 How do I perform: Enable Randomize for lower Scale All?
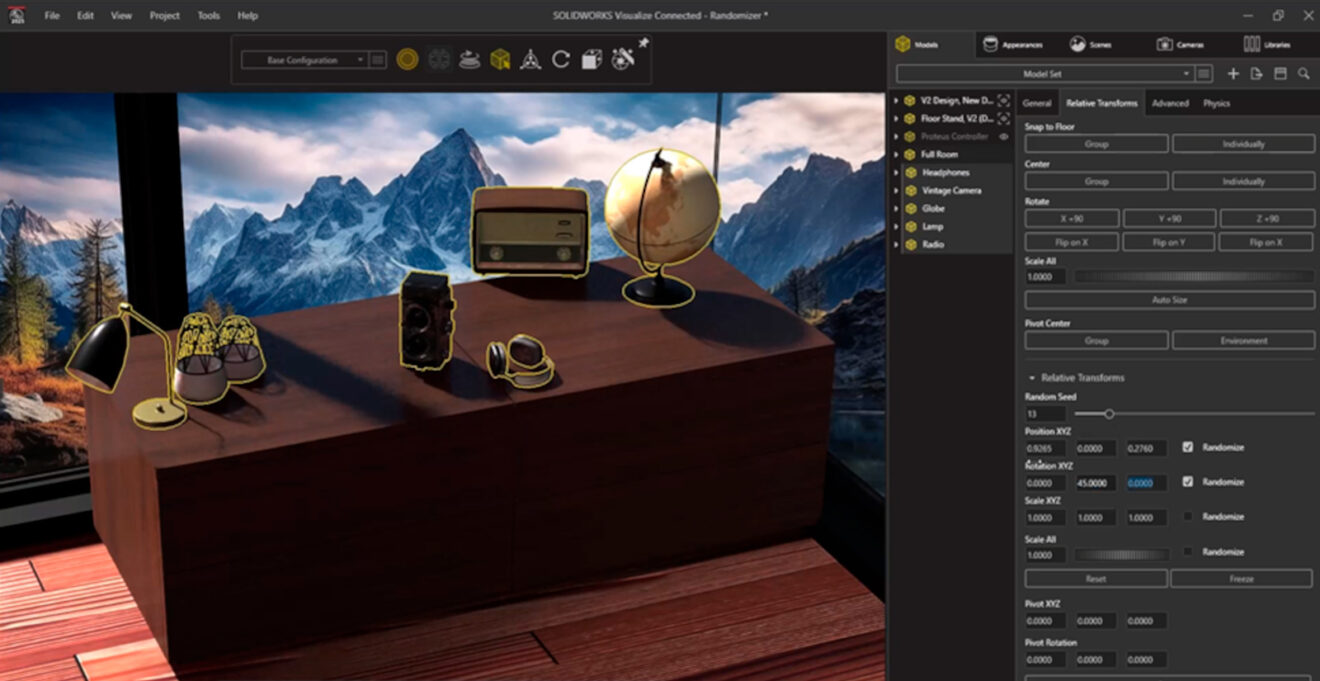[1188, 552]
